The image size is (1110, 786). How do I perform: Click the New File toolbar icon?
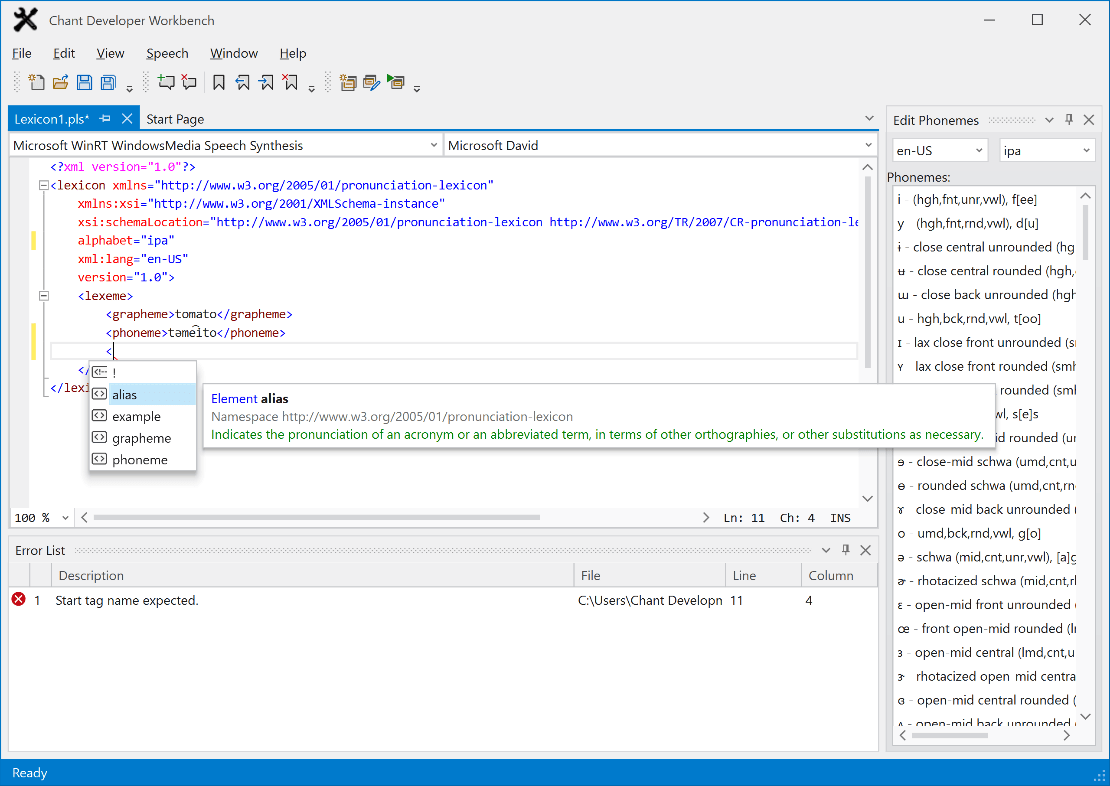point(37,83)
